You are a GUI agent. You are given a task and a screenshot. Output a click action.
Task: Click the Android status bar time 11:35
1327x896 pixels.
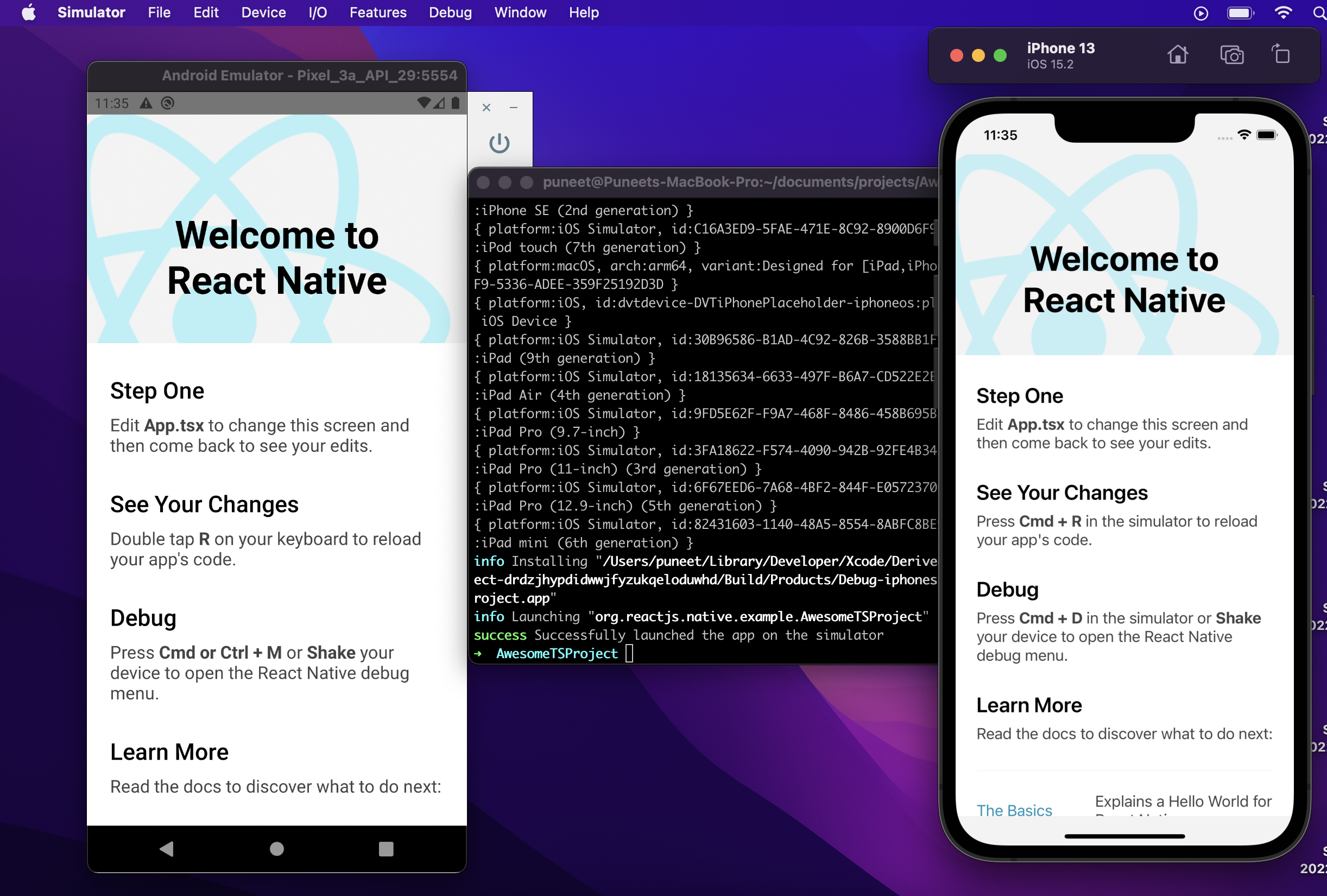[112, 103]
